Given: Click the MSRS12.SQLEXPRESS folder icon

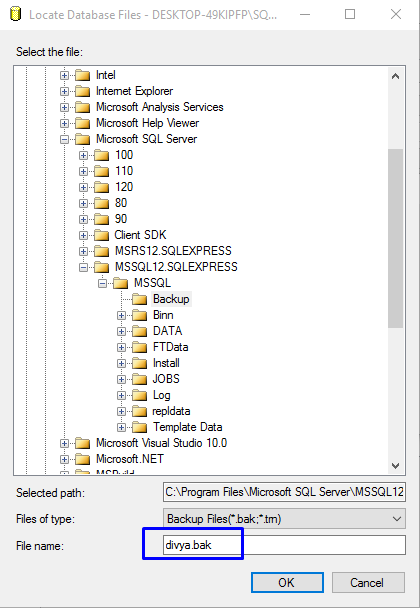Looking at the screenshot, I should coord(101,251).
